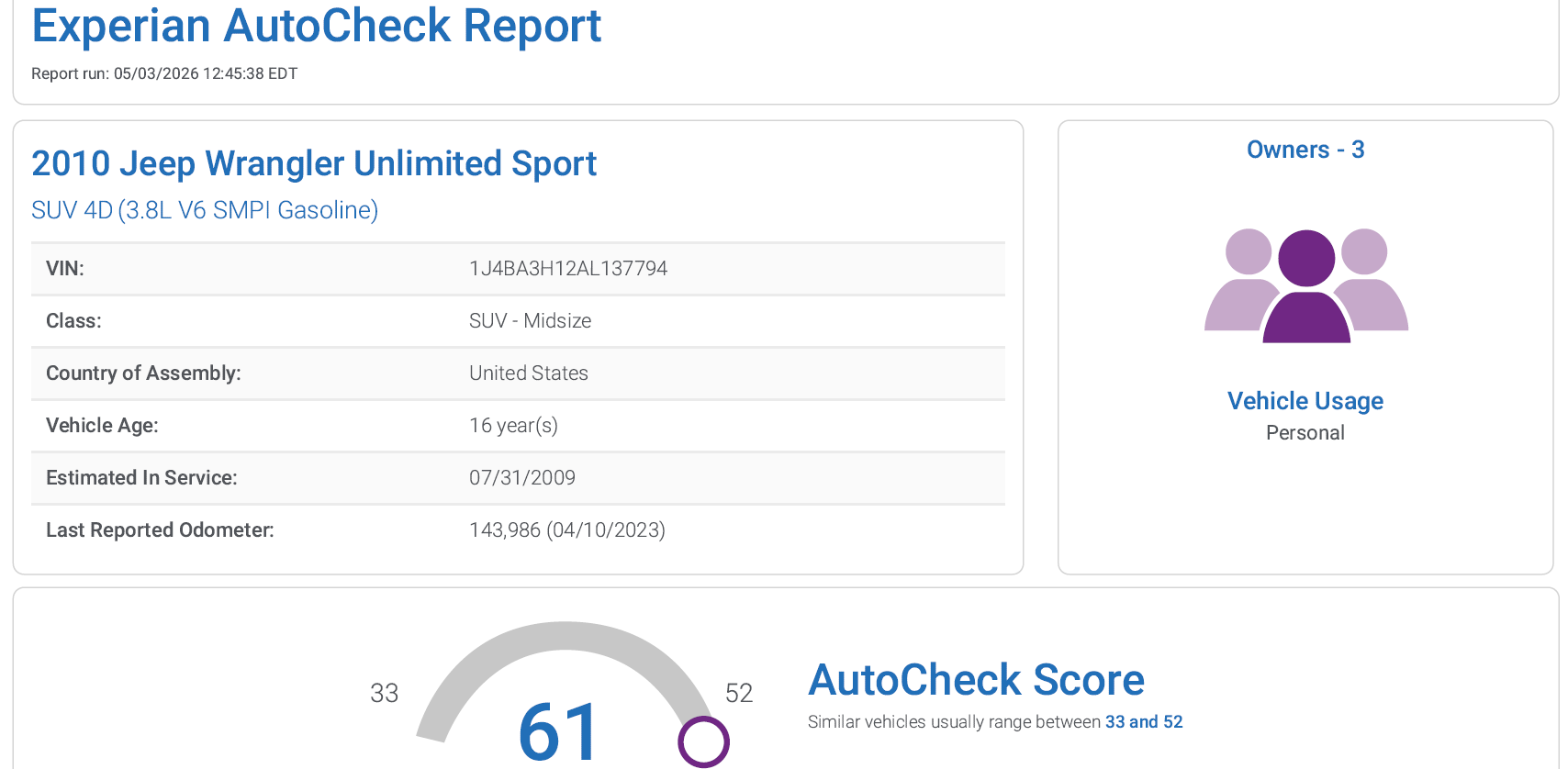Click the Class: row label
The image size is (1568, 769).
coord(73,321)
